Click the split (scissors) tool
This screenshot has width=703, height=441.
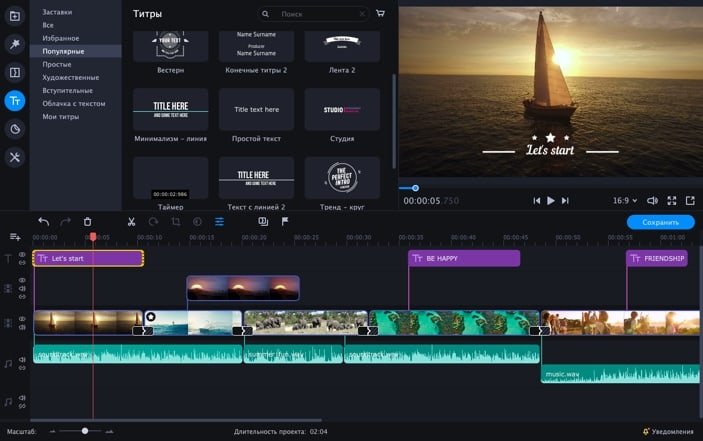131,222
